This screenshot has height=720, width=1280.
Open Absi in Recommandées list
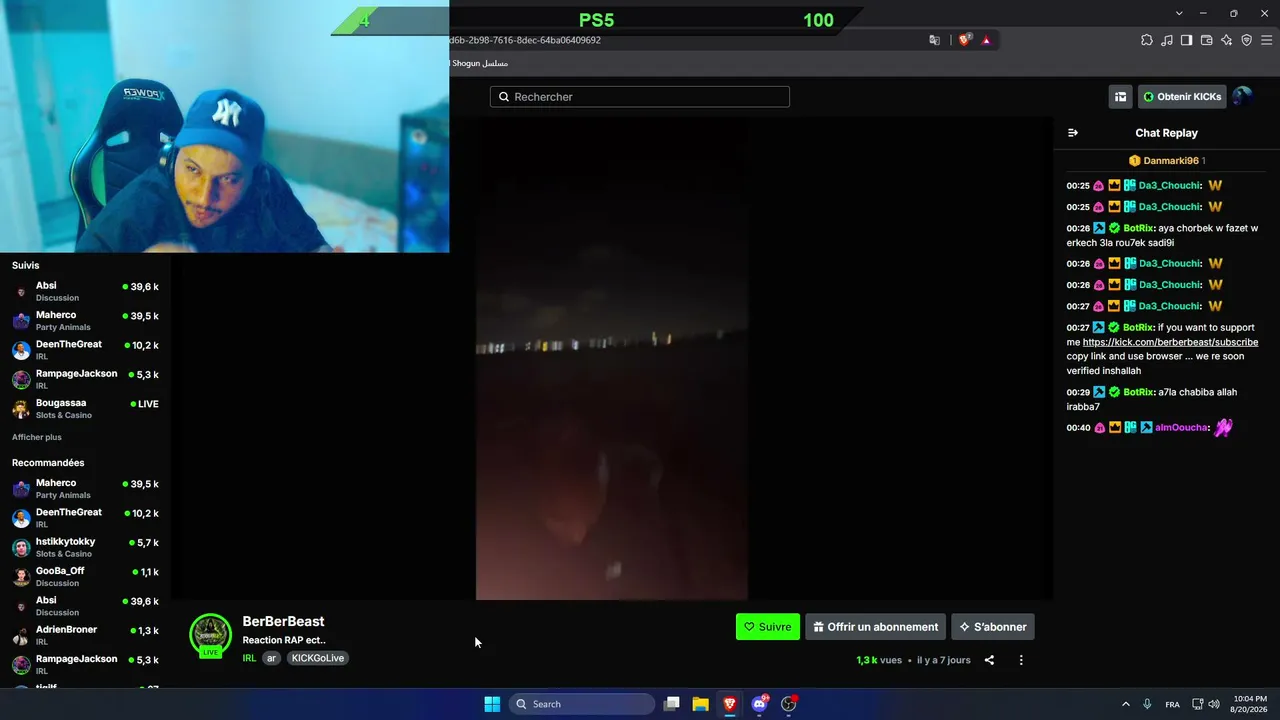point(85,606)
